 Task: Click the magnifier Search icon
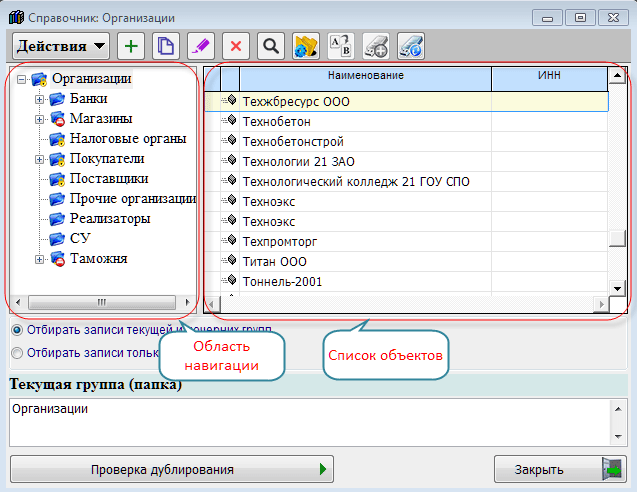(x=271, y=46)
